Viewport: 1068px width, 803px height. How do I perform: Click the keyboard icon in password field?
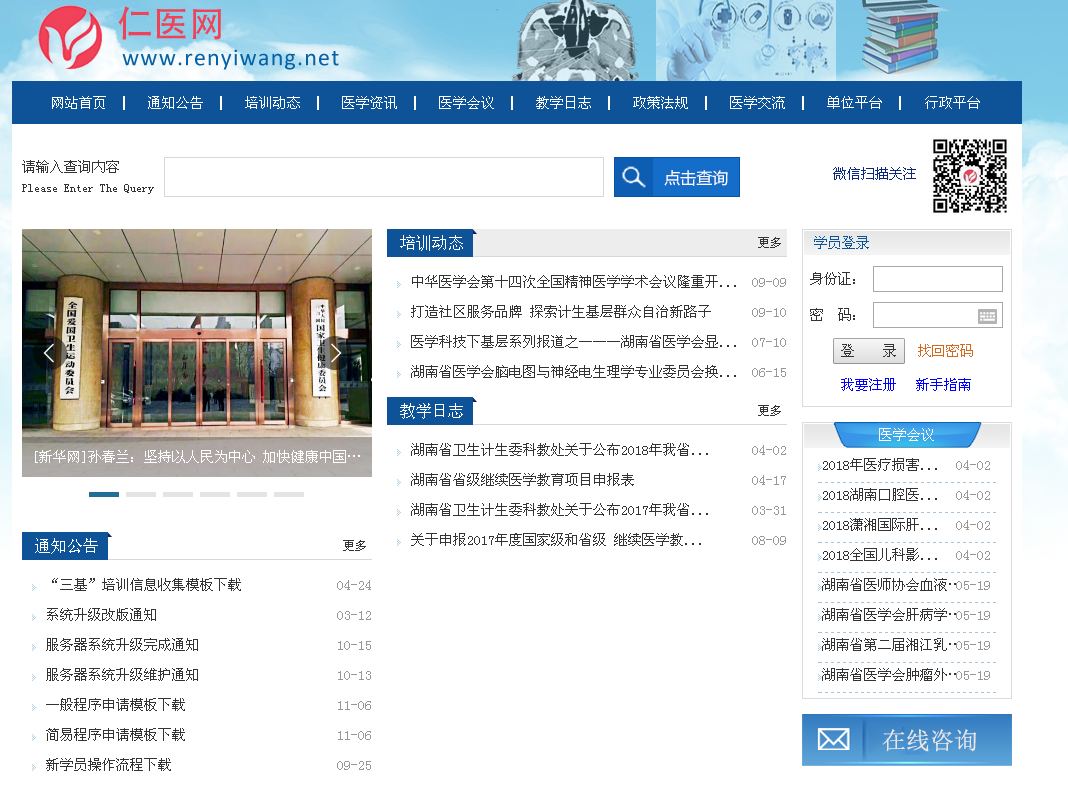click(x=987, y=316)
